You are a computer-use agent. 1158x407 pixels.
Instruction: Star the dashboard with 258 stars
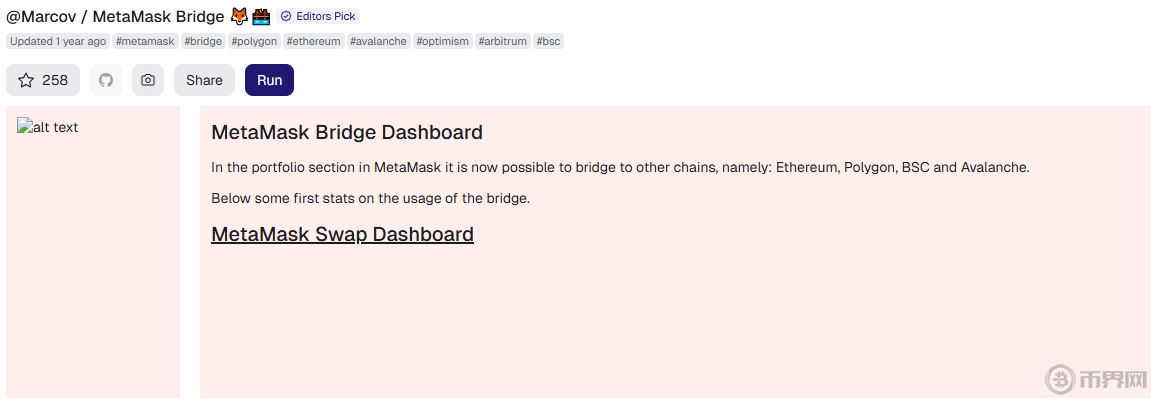[x=43, y=80]
